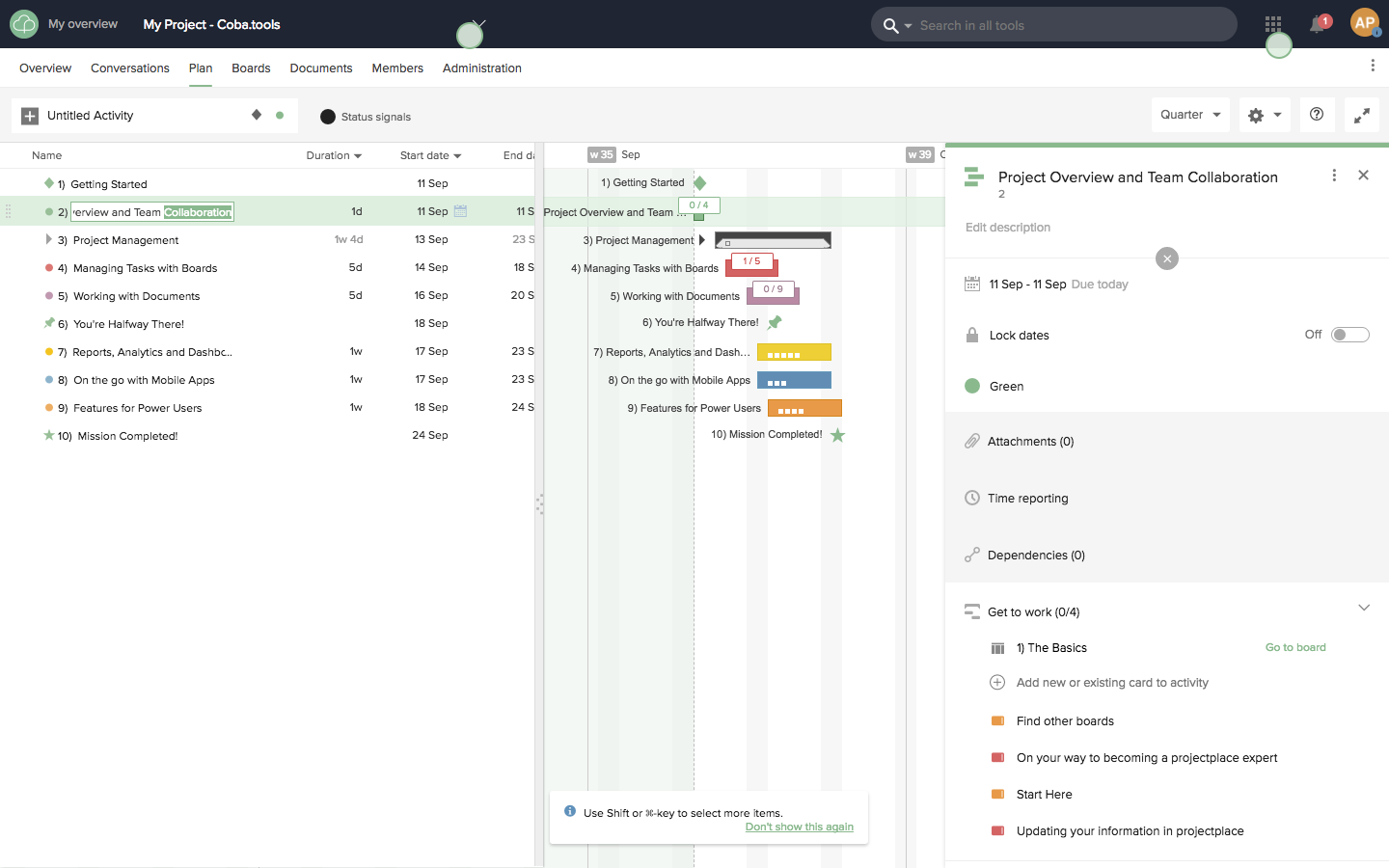1389x868 pixels.
Task: Click the add card plus circle icon
Action: click(x=997, y=683)
